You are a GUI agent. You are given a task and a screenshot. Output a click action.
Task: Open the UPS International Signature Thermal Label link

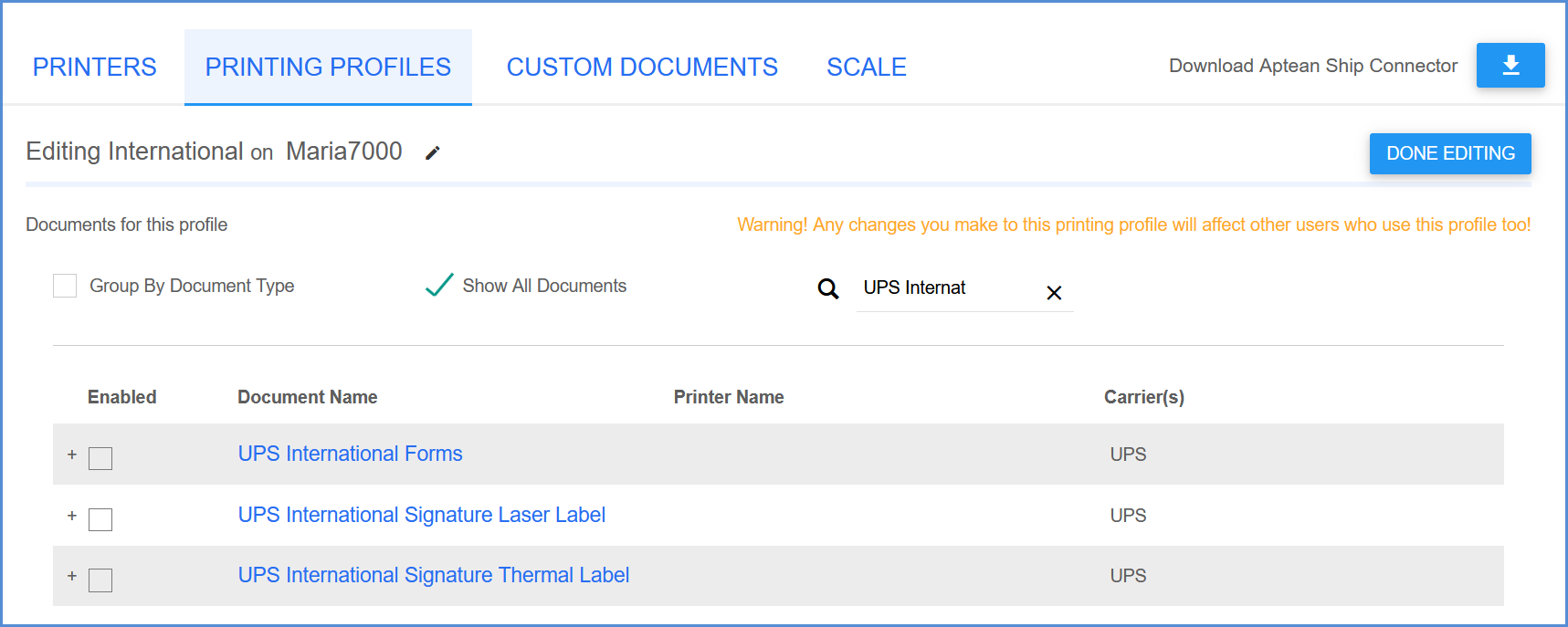(x=433, y=575)
